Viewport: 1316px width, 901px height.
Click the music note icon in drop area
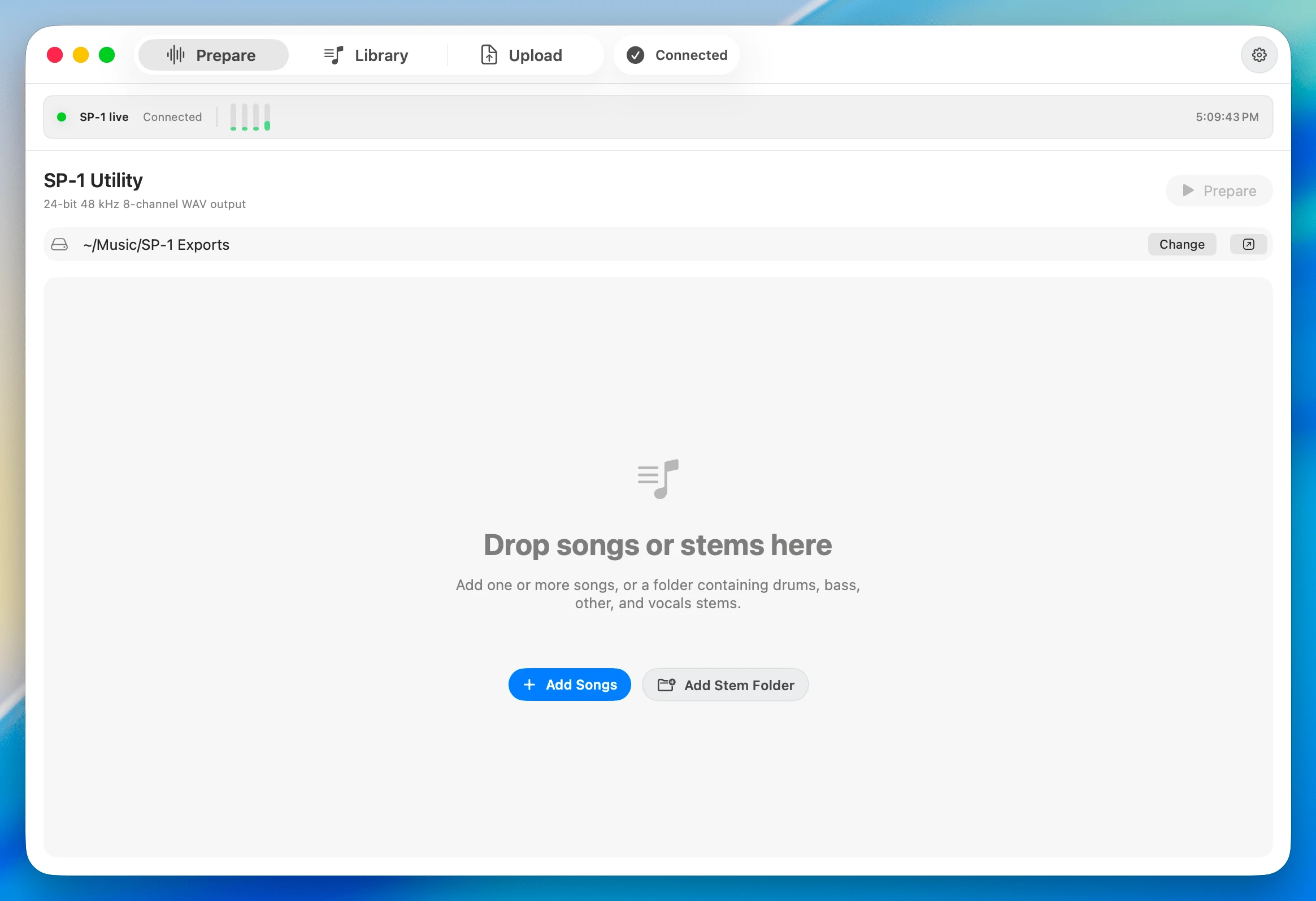(658, 479)
